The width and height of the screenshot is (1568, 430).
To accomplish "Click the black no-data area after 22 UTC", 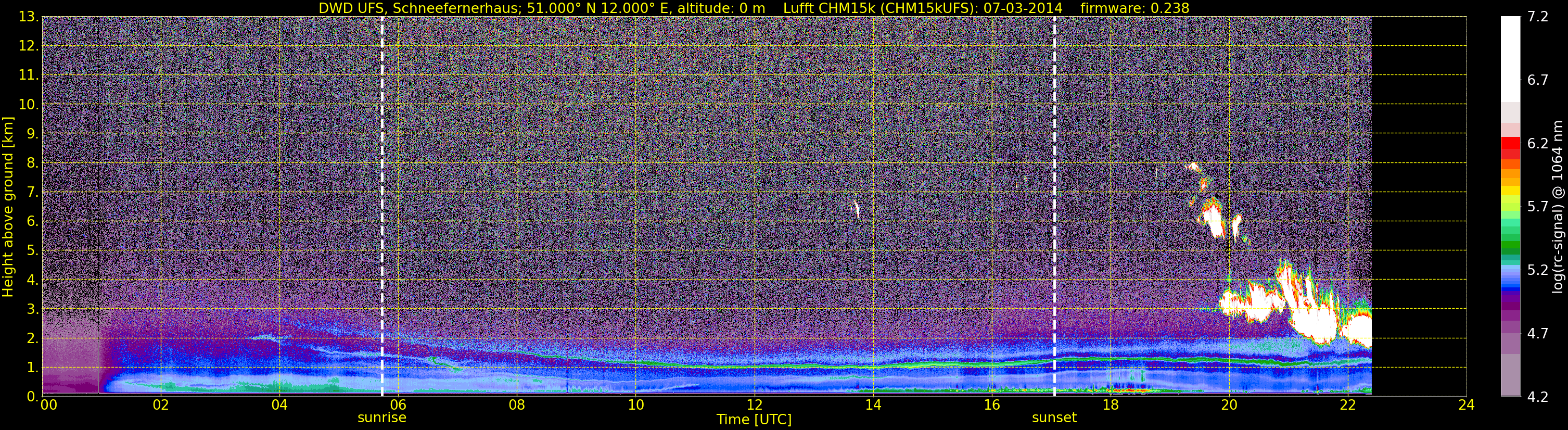I will click(1419, 207).
